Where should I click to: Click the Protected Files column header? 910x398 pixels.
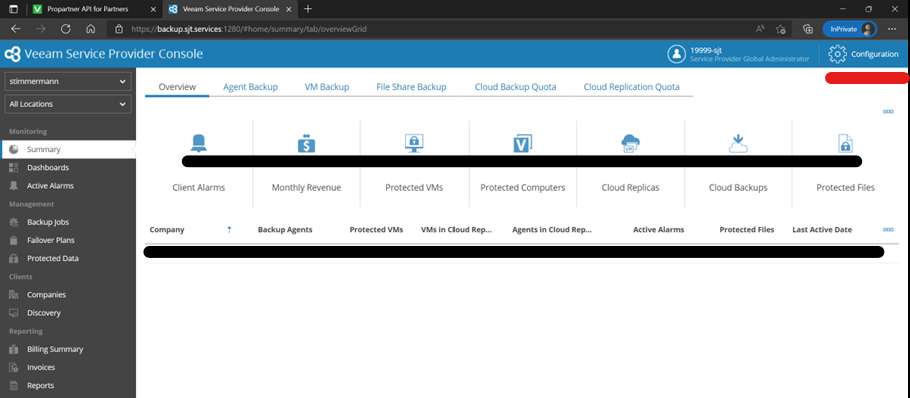tap(746, 230)
